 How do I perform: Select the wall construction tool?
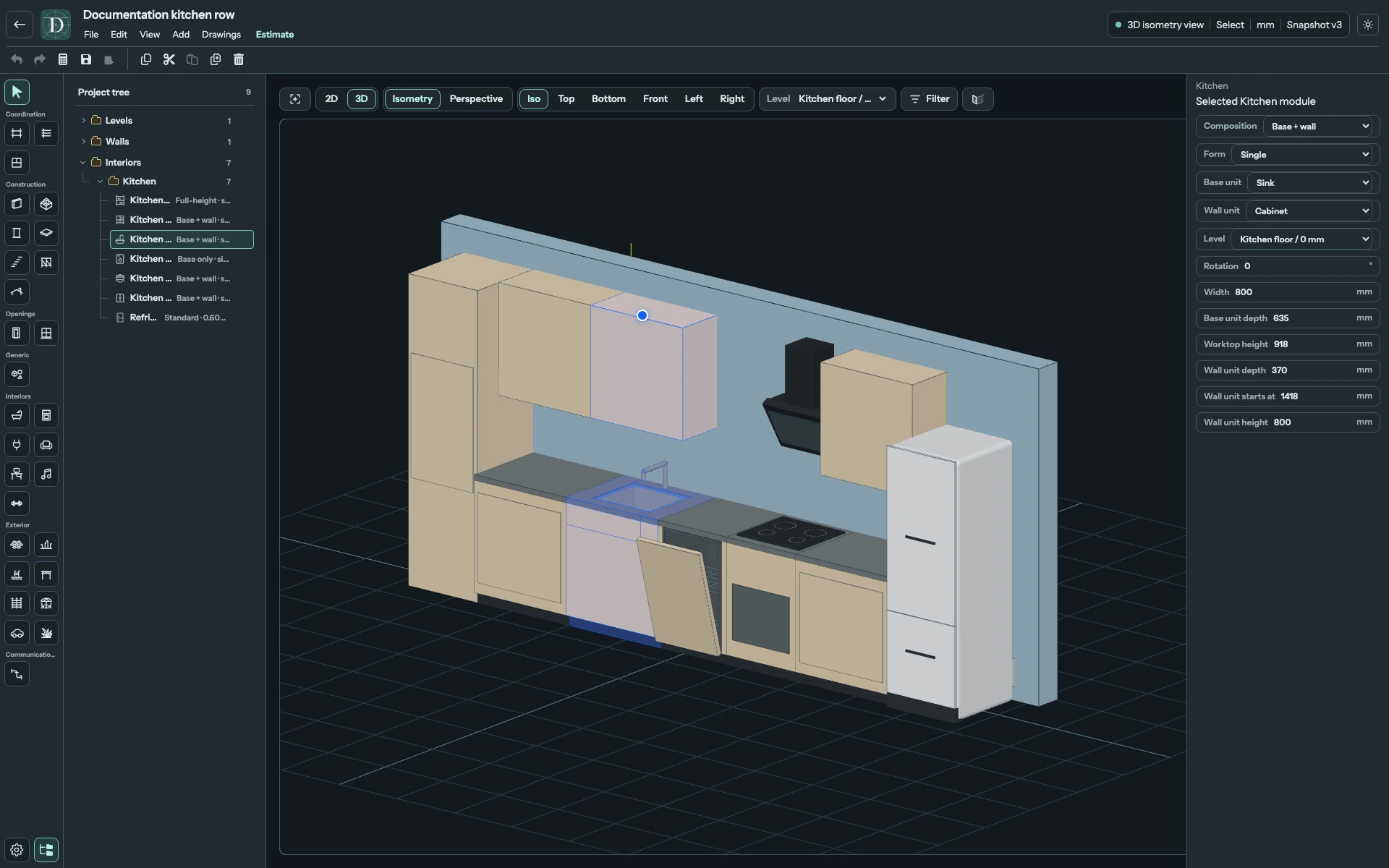coord(17,204)
